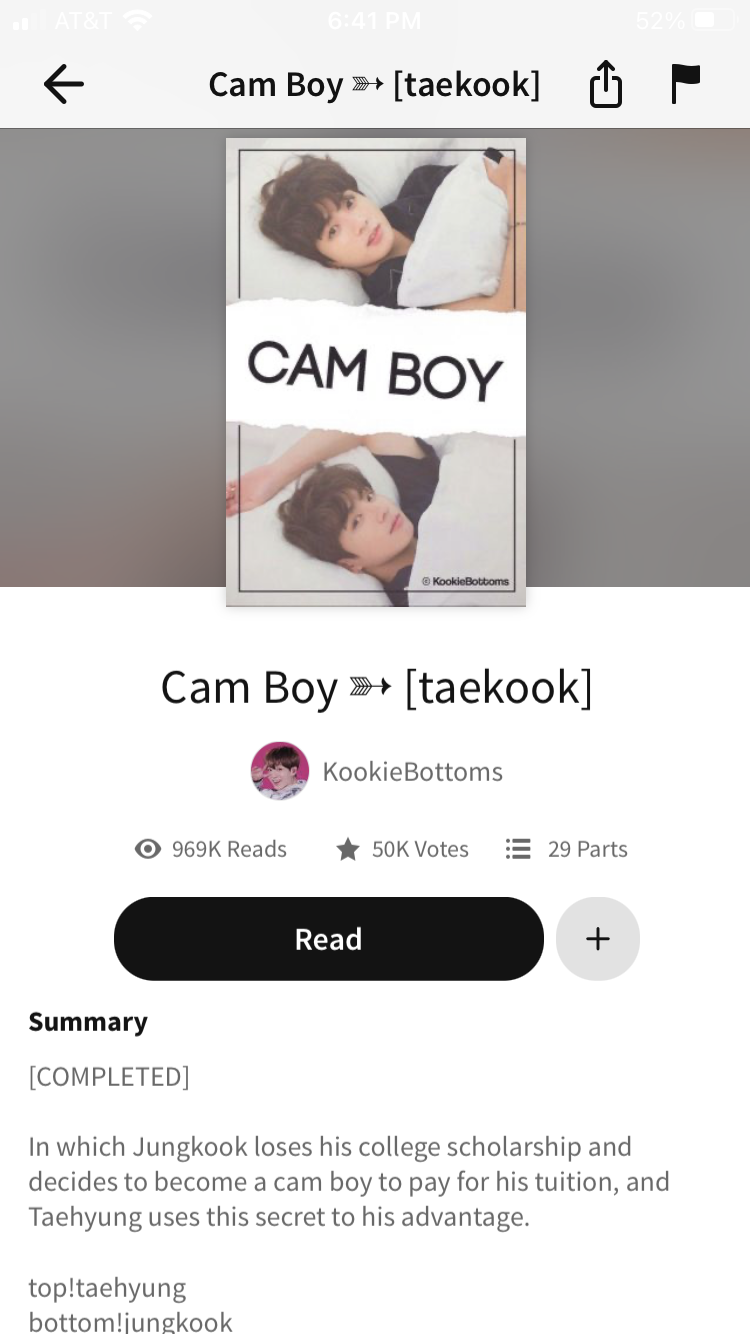The image size is (750, 1334).
Task: Open KookieBottoms profile avatar
Action: (279, 771)
